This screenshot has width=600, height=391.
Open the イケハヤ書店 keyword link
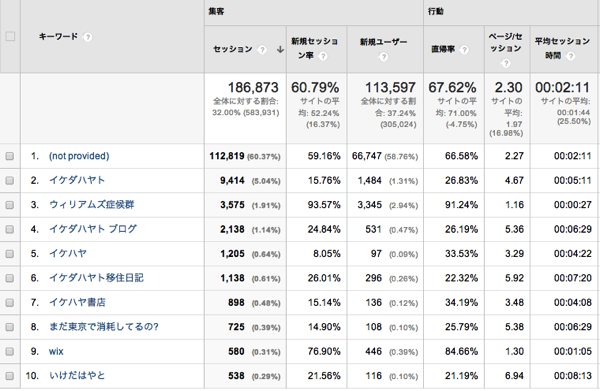[x=77, y=302]
